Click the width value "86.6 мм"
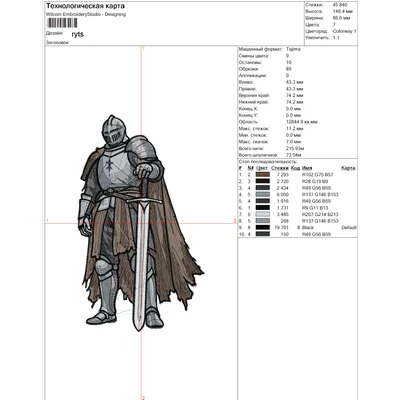This screenshot has height=400, width=400. [x=341, y=18]
